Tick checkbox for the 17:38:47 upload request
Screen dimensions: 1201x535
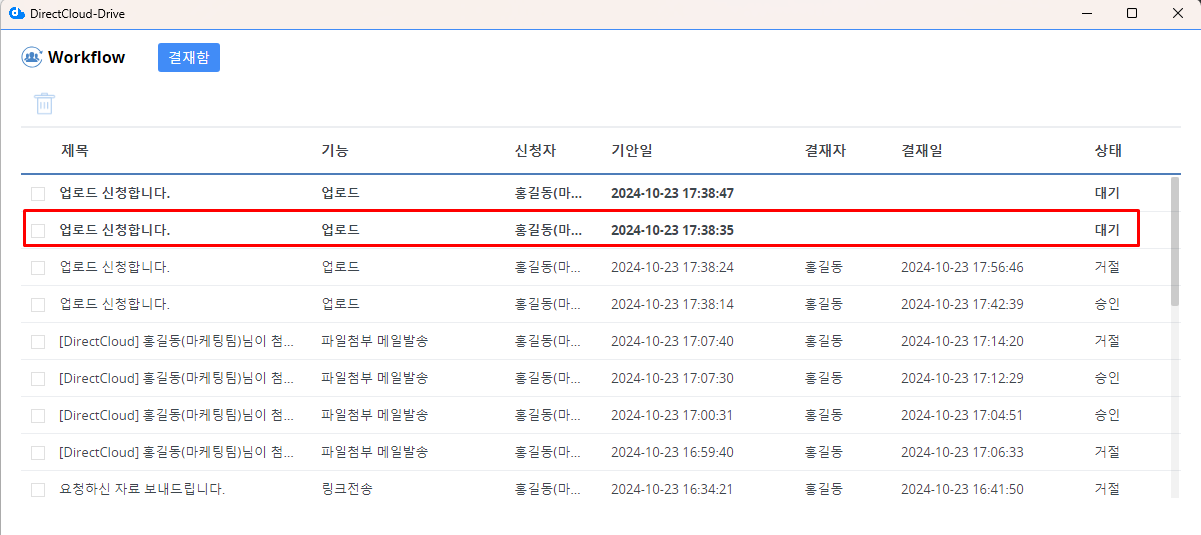(38, 193)
